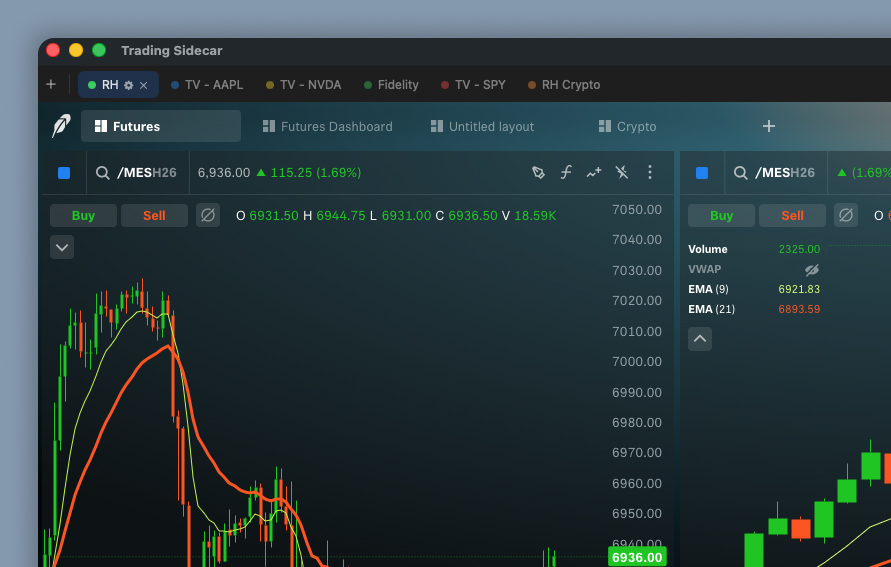The width and height of the screenshot is (891, 567).
Task: Switch to the Crypto layout
Action: point(627,126)
